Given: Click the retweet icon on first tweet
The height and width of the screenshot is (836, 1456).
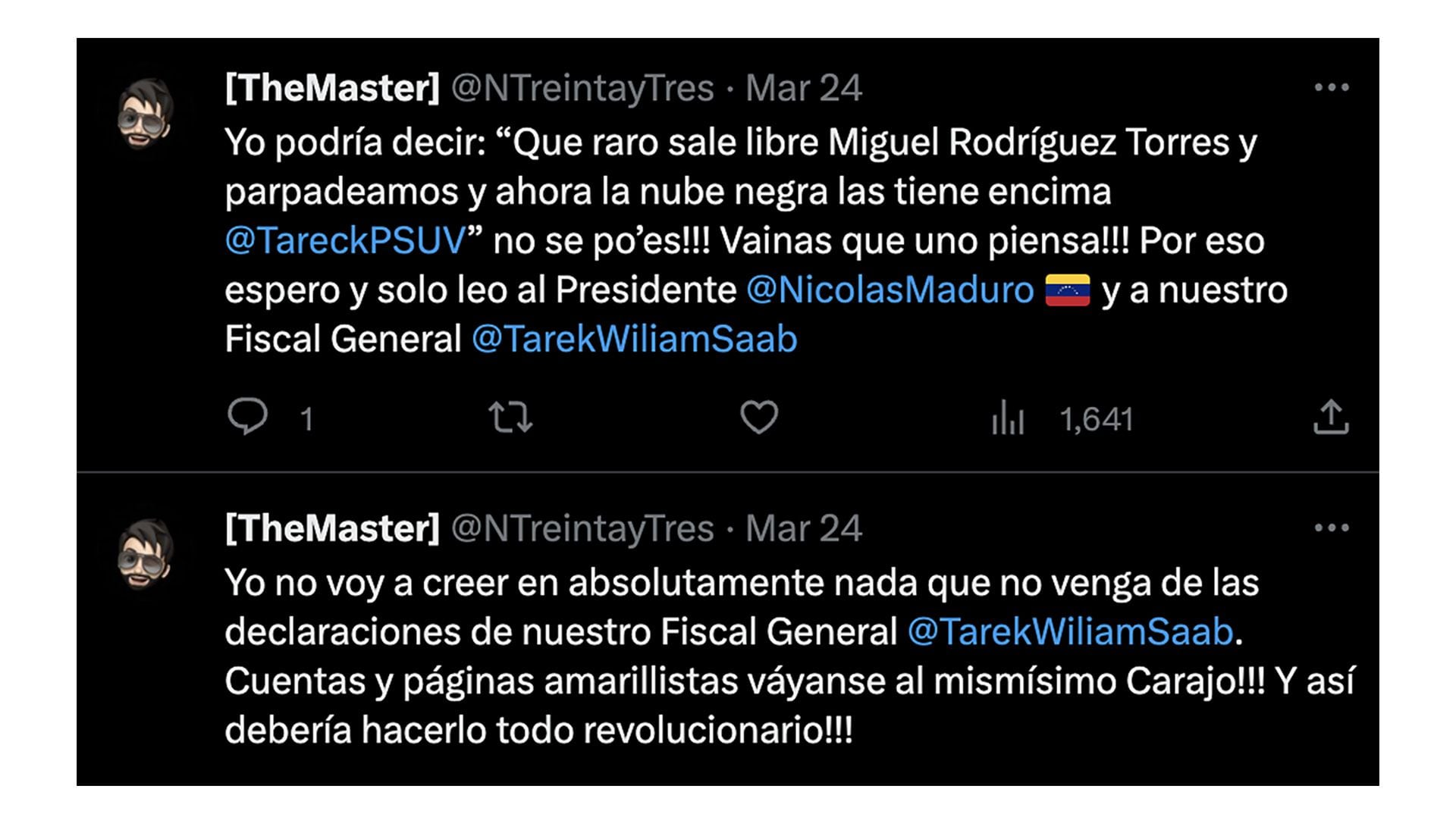Looking at the screenshot, I should click(510, 418).
